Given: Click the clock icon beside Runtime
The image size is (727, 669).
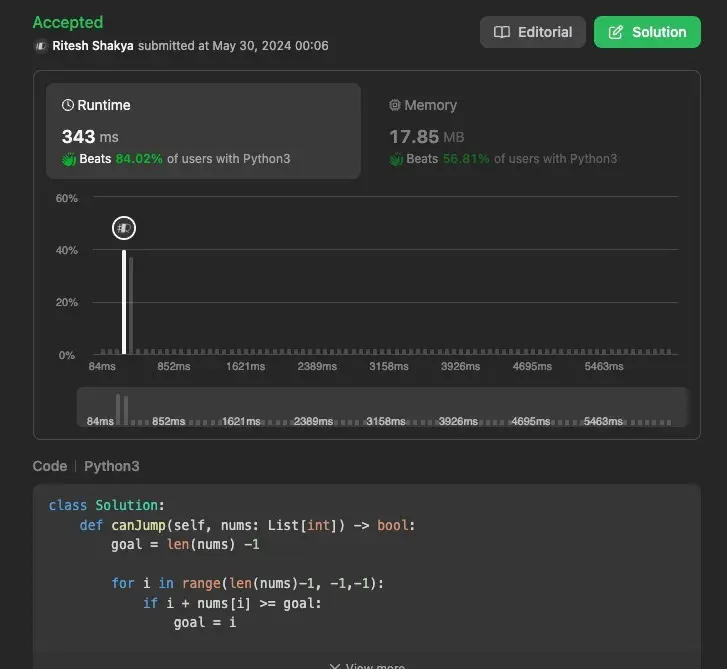Looking at the screenshot, I should click(68, 105).
